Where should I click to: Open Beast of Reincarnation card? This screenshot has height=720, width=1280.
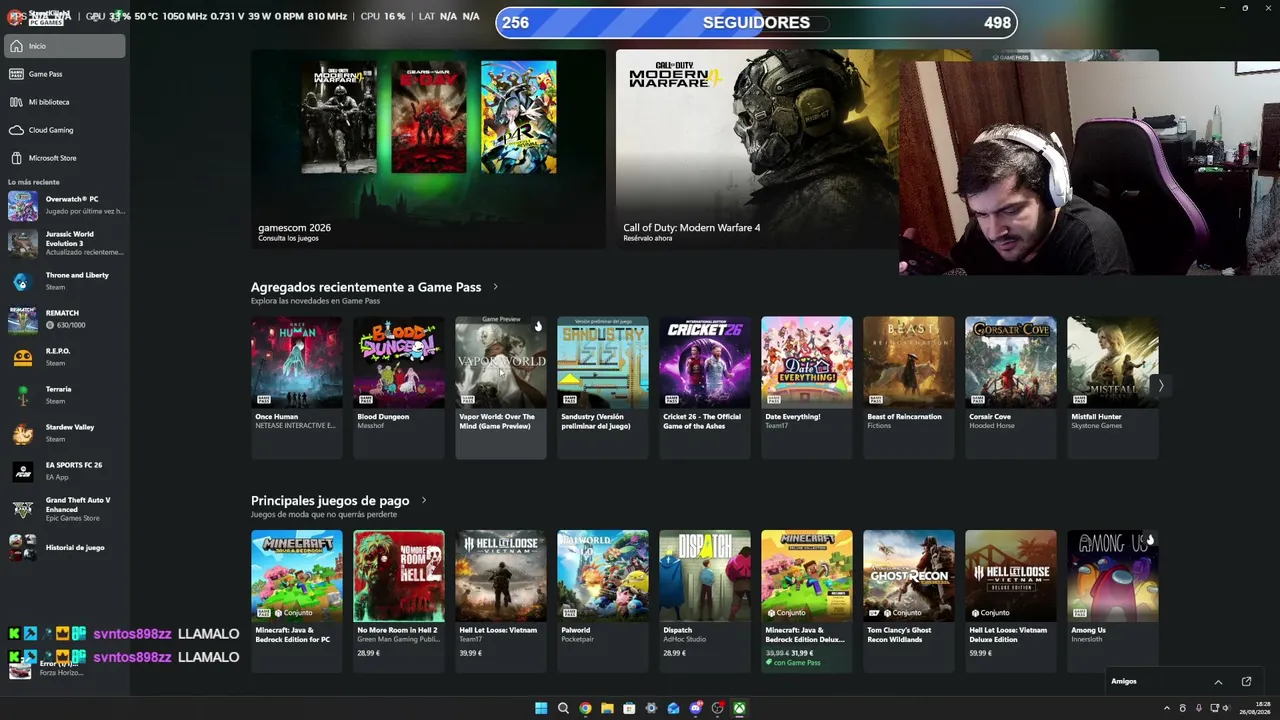coord(909,388)
